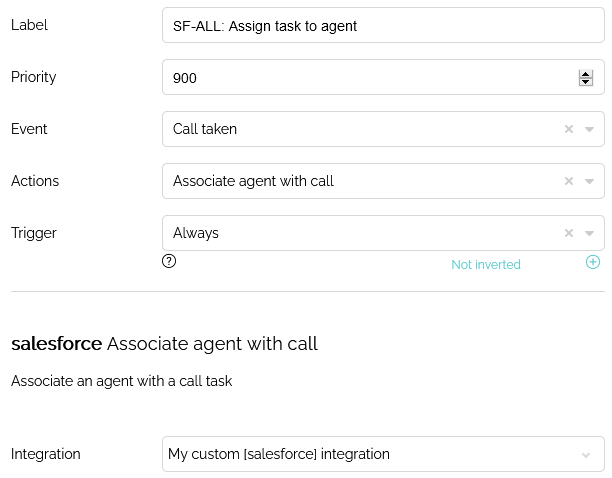Clear the Call taken event selection
612x478 pixels.
pyautogui.click(x=569, y=129)
